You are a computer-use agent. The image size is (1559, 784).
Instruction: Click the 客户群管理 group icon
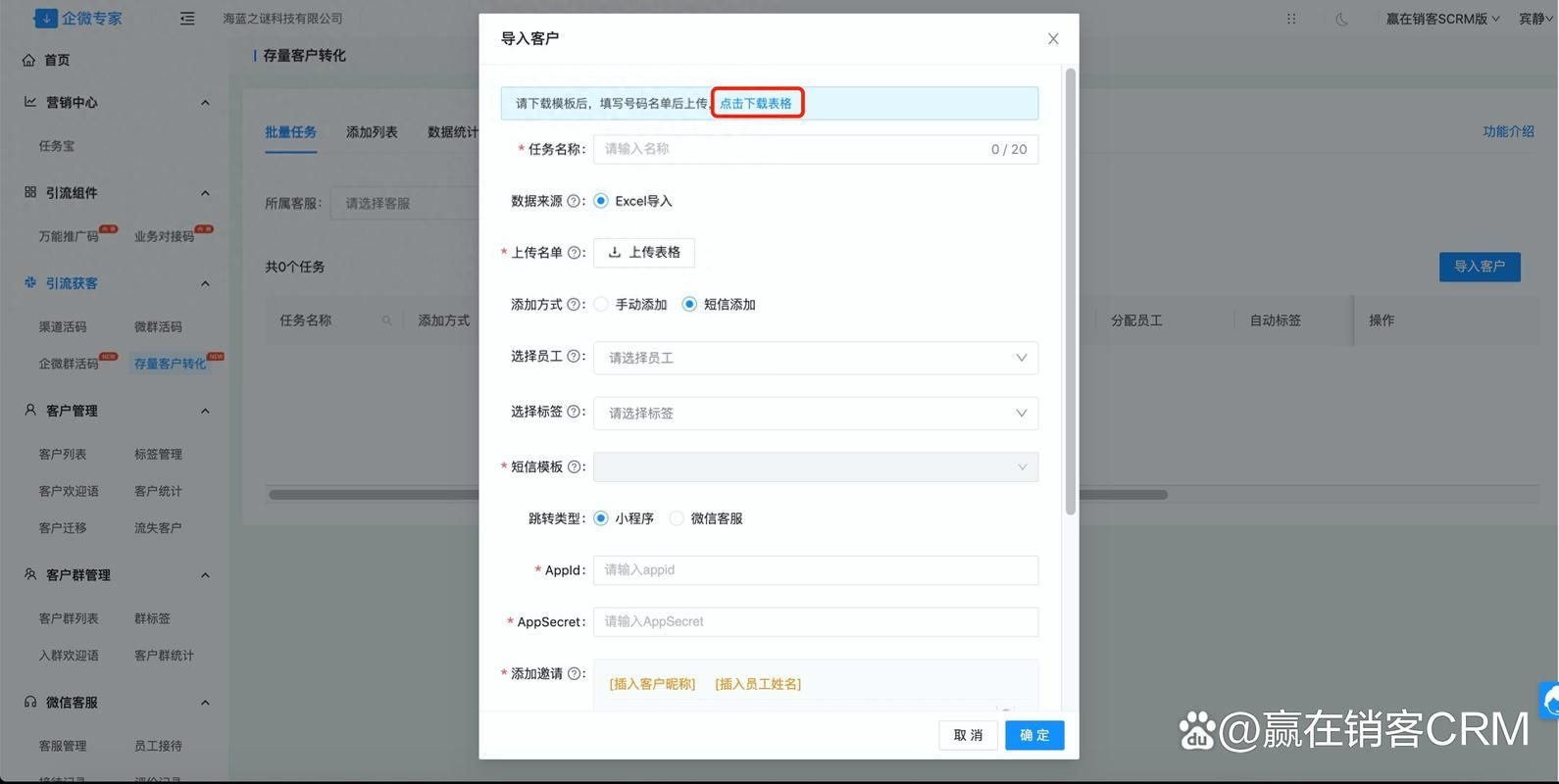tap(30, 574)
